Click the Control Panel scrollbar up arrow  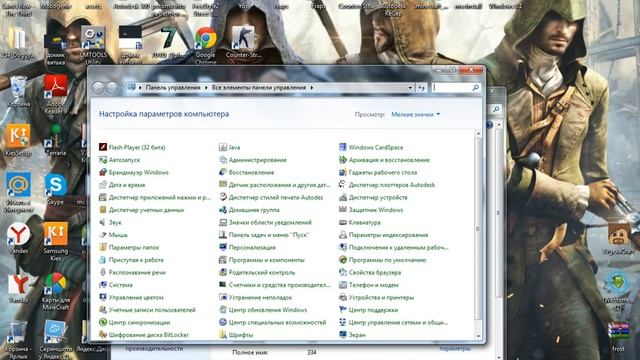478,133
